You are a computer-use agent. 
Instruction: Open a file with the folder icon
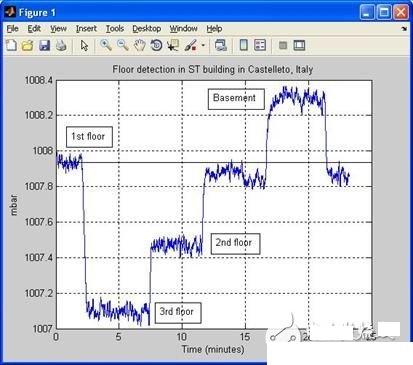pos(28,45)
